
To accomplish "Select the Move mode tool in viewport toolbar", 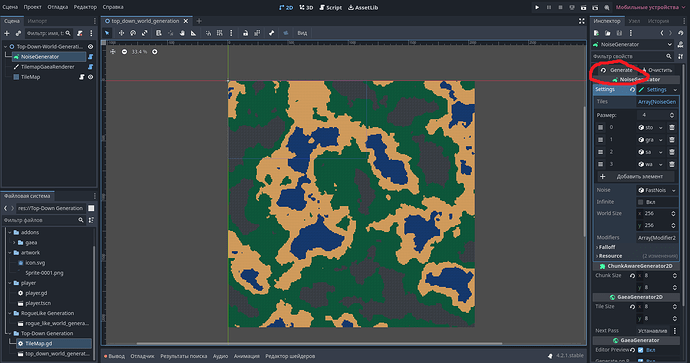I will click(121, 33).
